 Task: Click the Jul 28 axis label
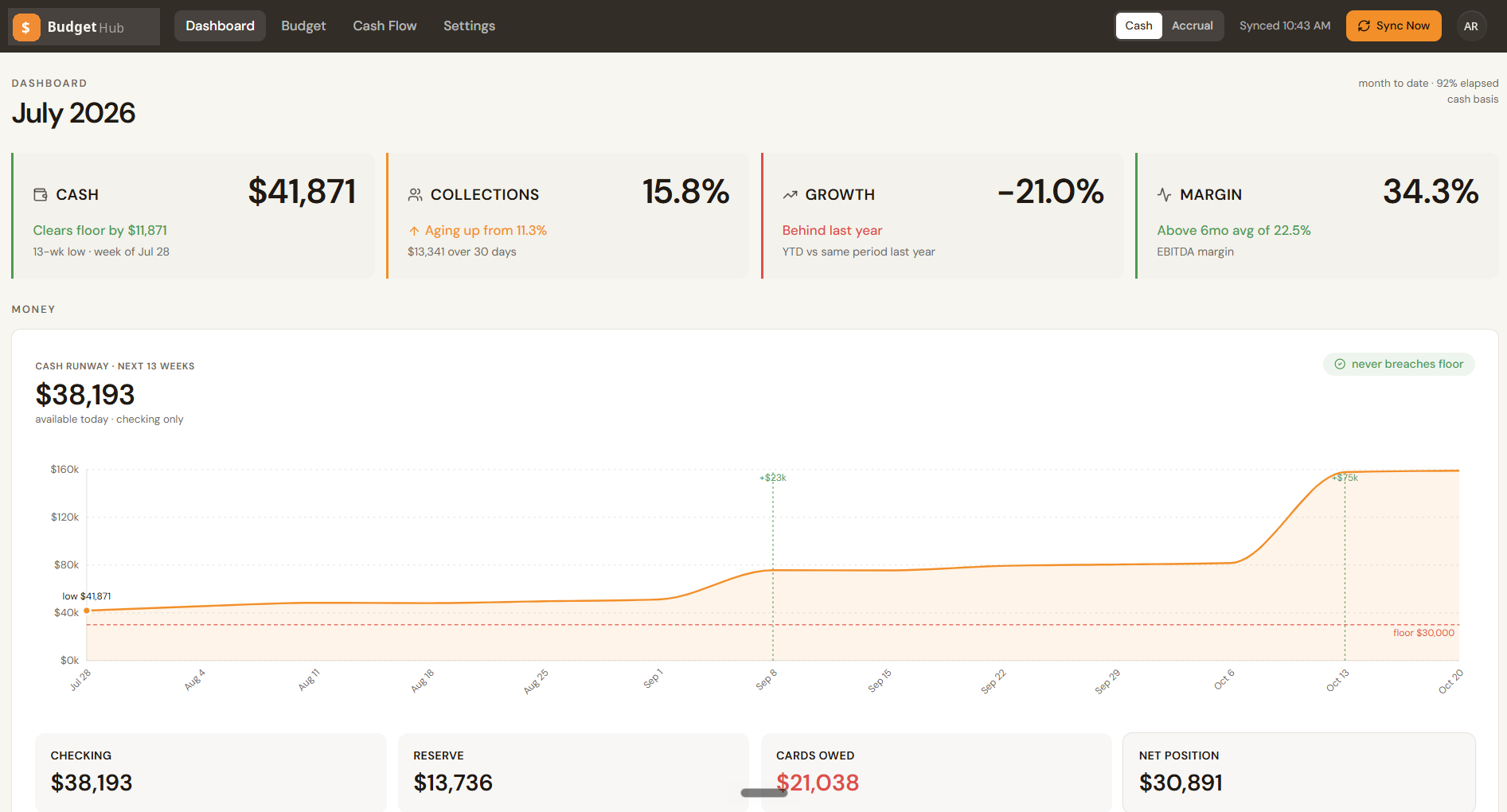80,679
